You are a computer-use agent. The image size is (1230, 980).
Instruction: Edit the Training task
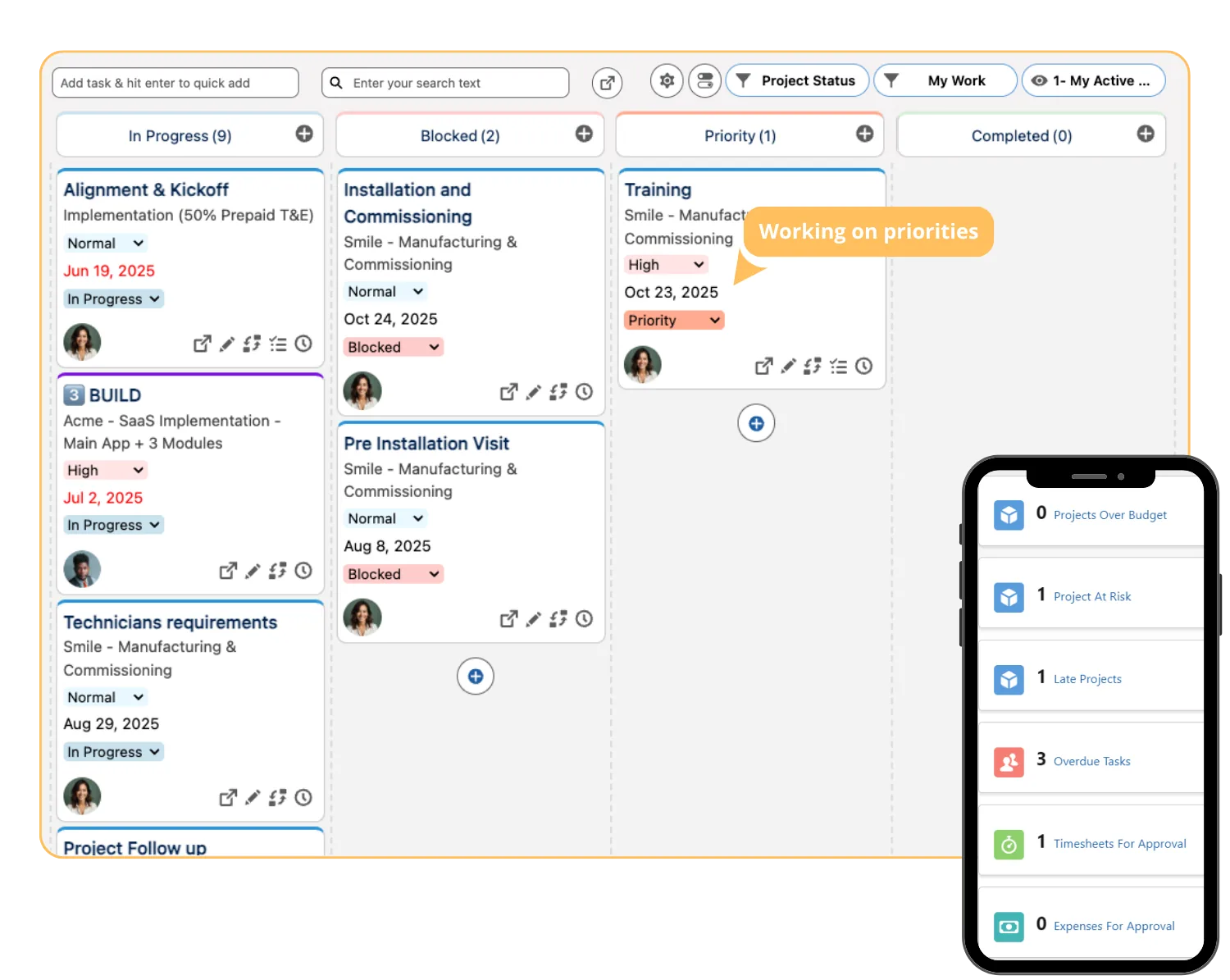788,367
